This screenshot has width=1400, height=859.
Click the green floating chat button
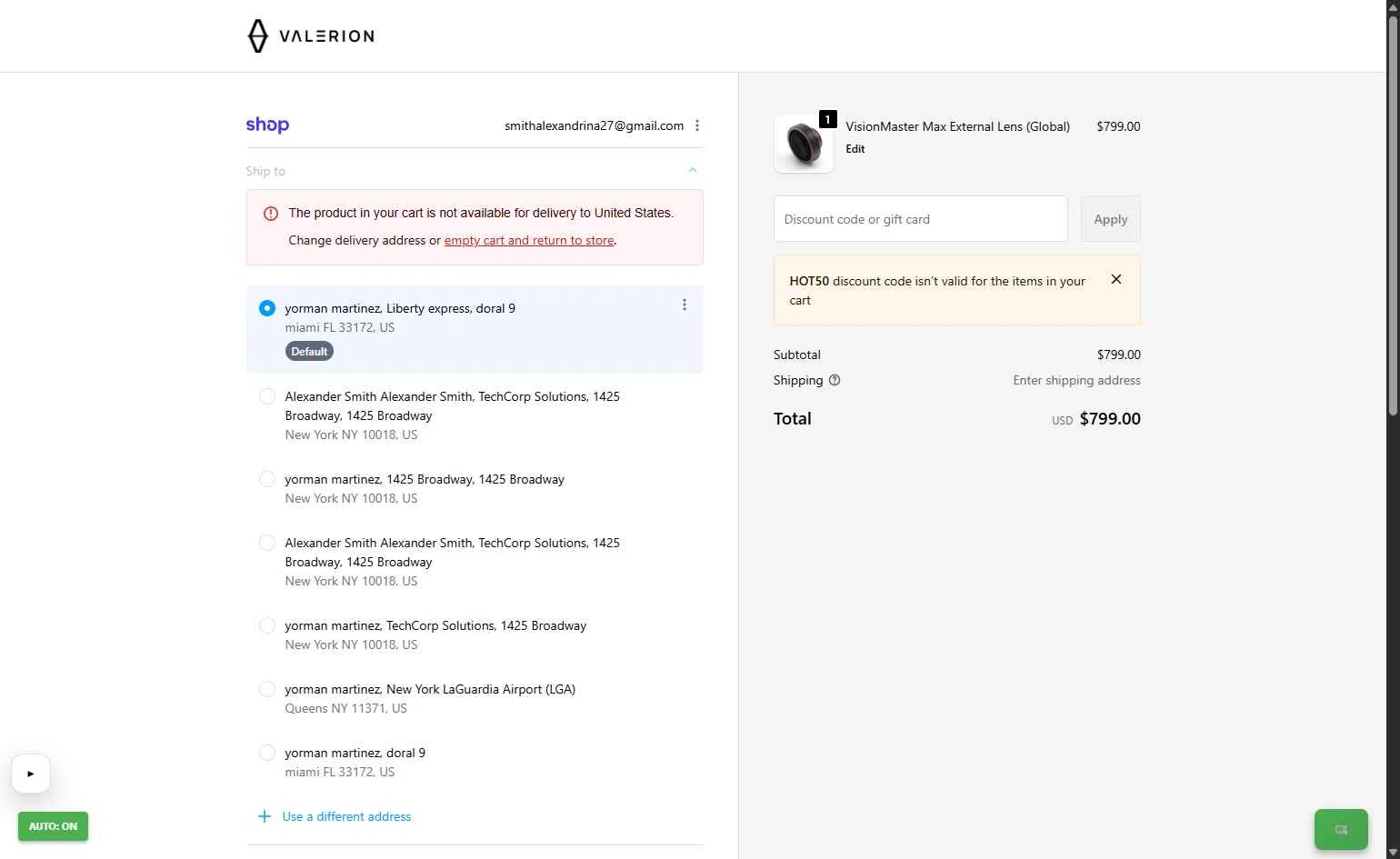[1341, 829]
